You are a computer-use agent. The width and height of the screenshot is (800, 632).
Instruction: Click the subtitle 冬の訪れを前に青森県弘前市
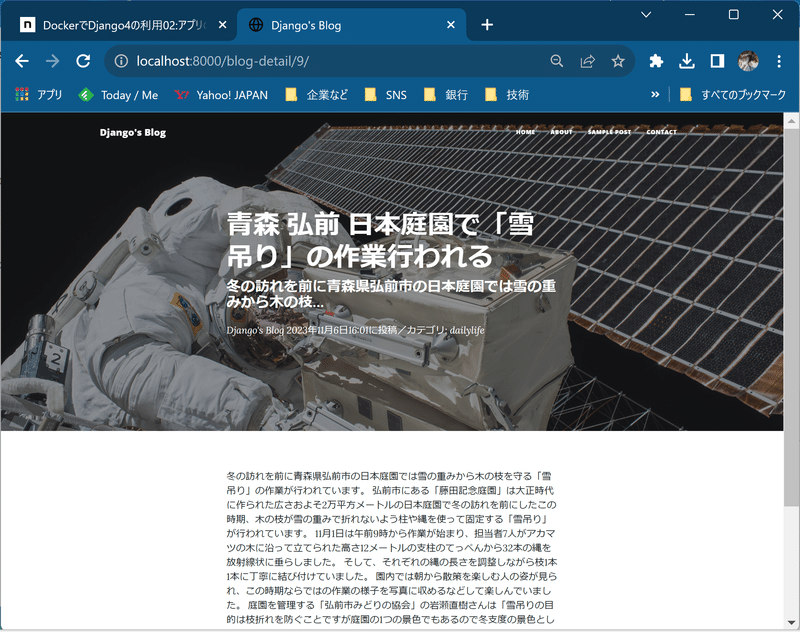tap(391, 294)
